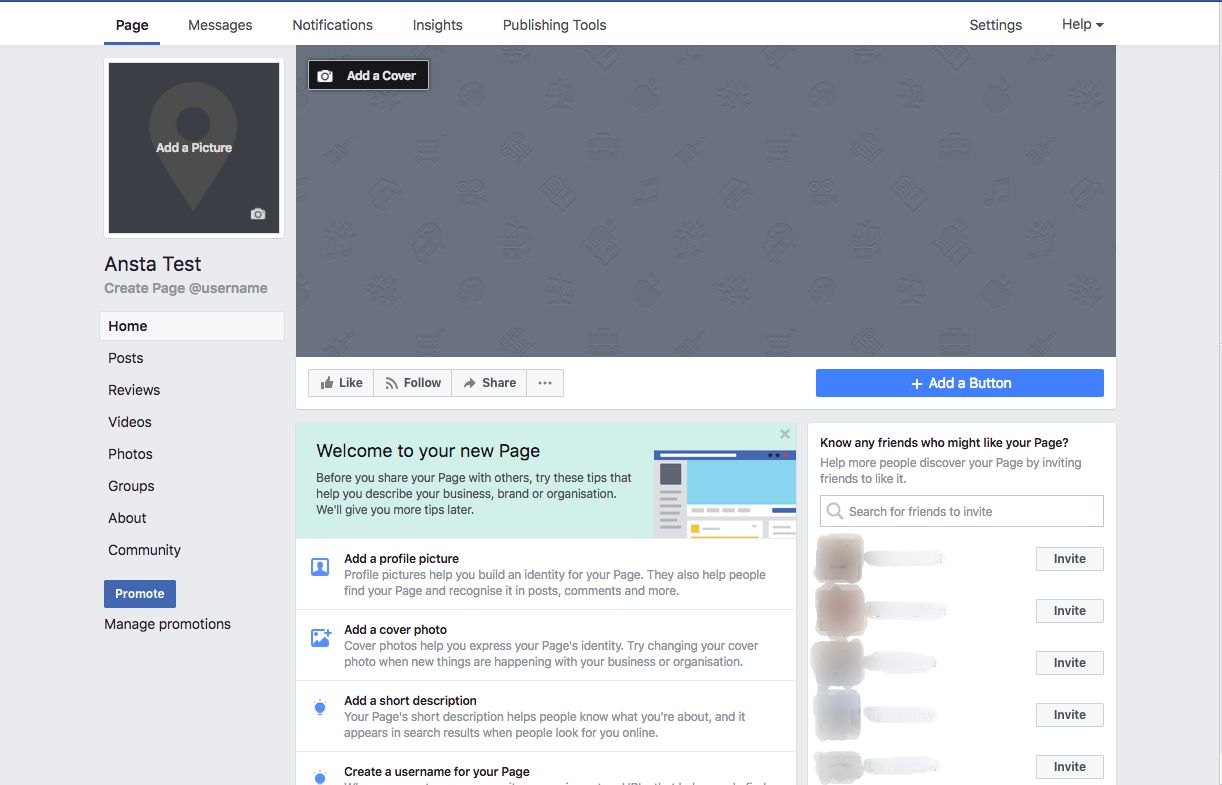Click the Follow button
Image resolution: width=1222 pixels, height=785 pixels.
[x=413, y=383]
